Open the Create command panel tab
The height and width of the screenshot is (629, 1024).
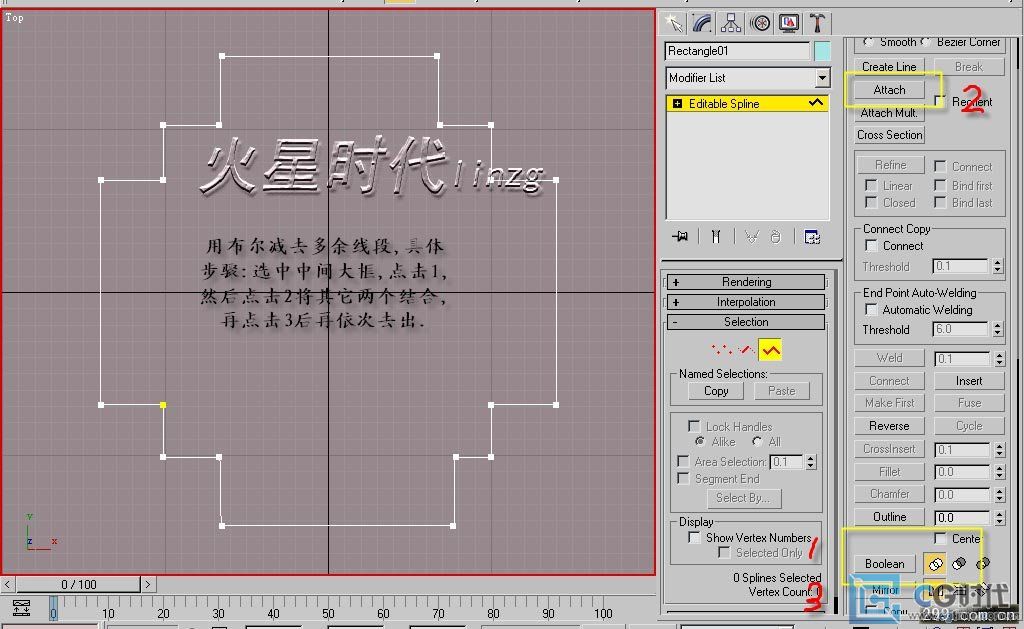pos(673,24)
